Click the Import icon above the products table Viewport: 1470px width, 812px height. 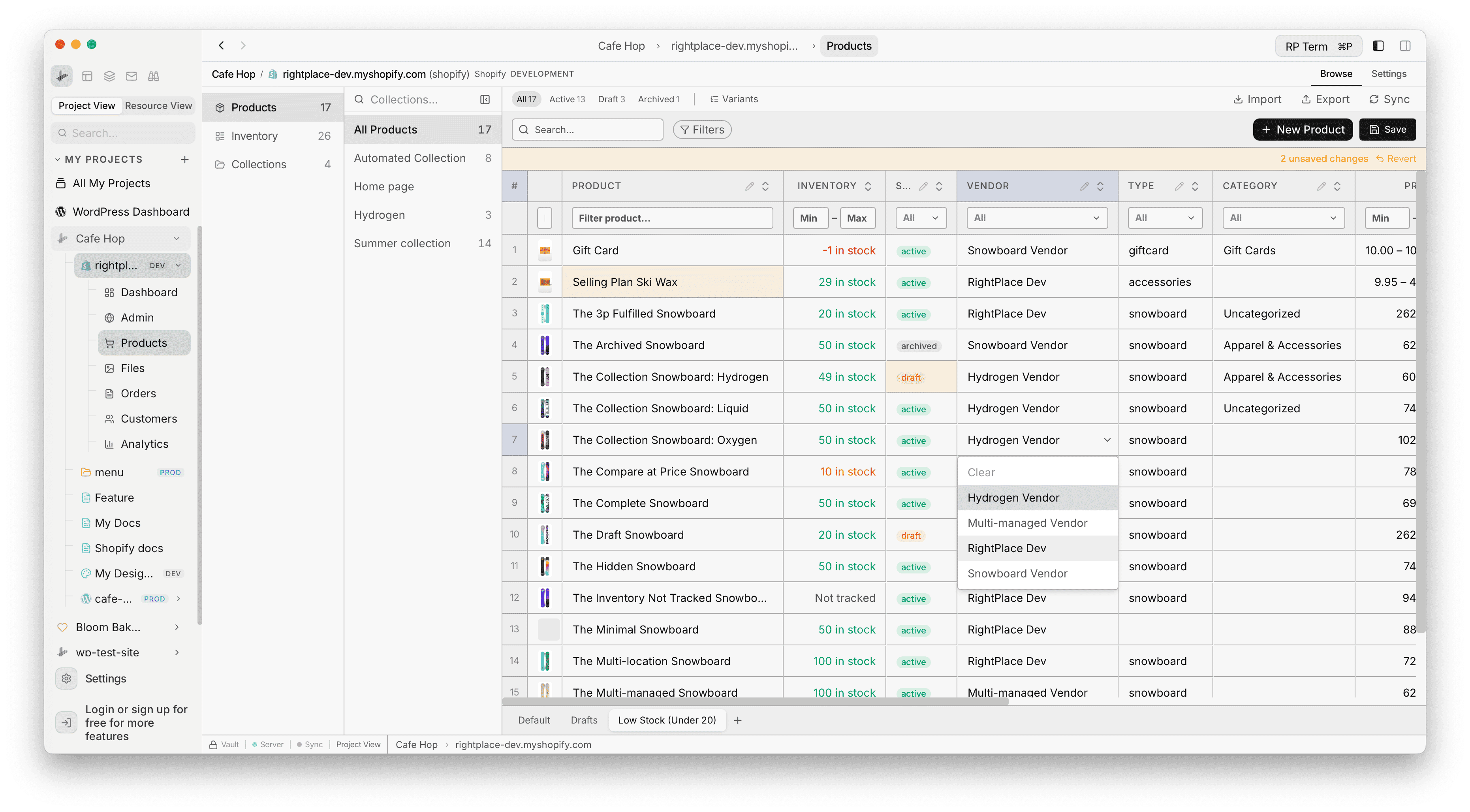click(x=1238, y=99)
